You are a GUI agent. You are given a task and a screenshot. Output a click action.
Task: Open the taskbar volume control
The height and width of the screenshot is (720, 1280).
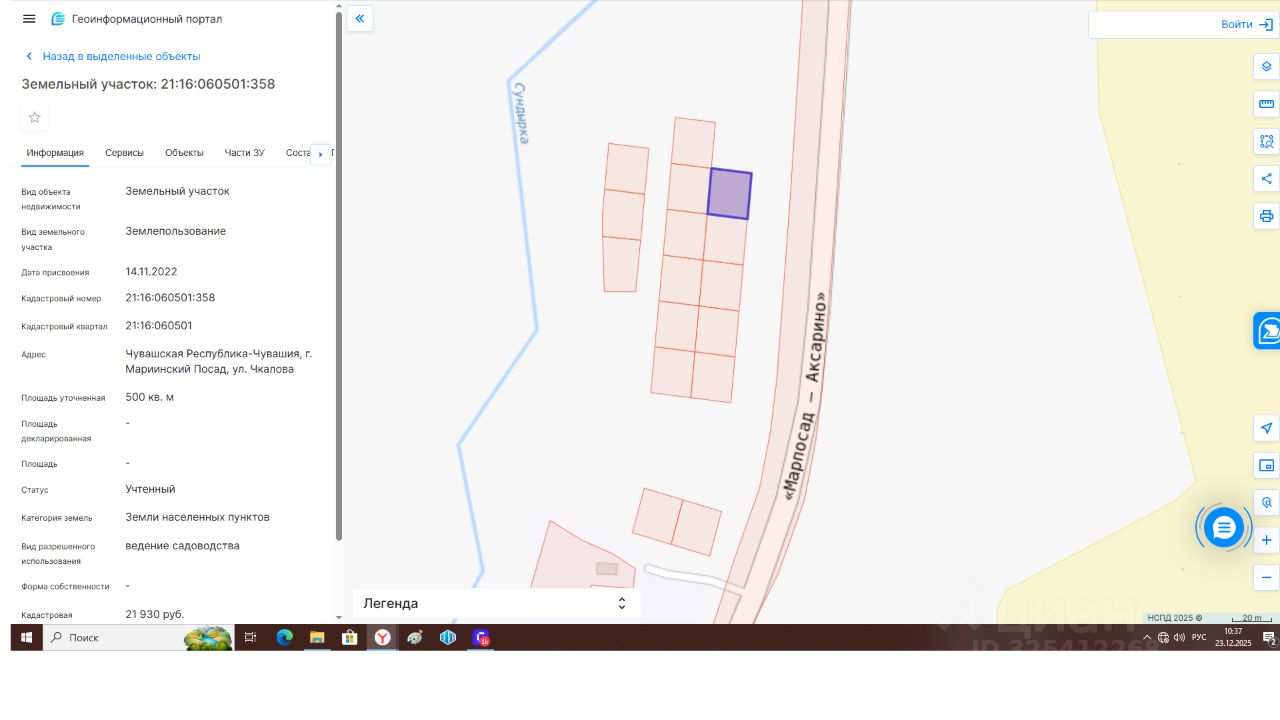pos(1179,638)
